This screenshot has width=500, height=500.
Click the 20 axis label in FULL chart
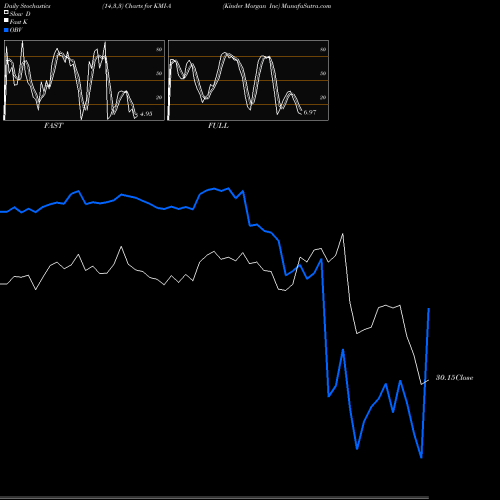(x=323, y=97)
